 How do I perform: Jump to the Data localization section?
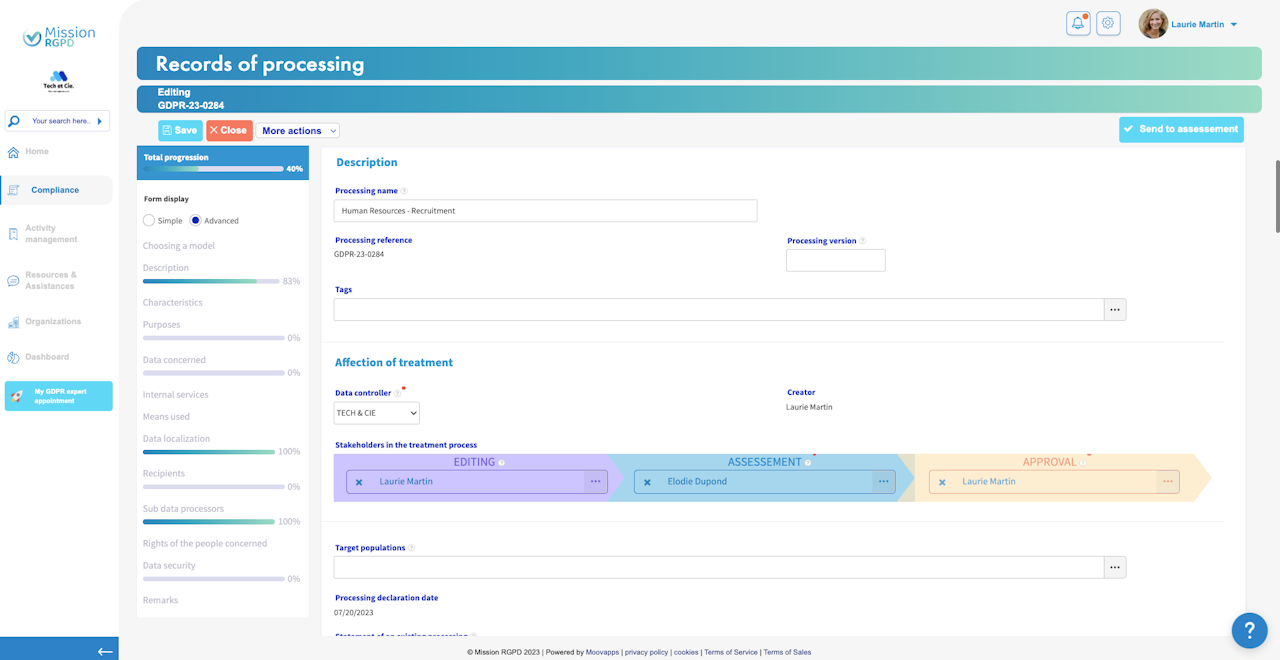coord(177,439)
